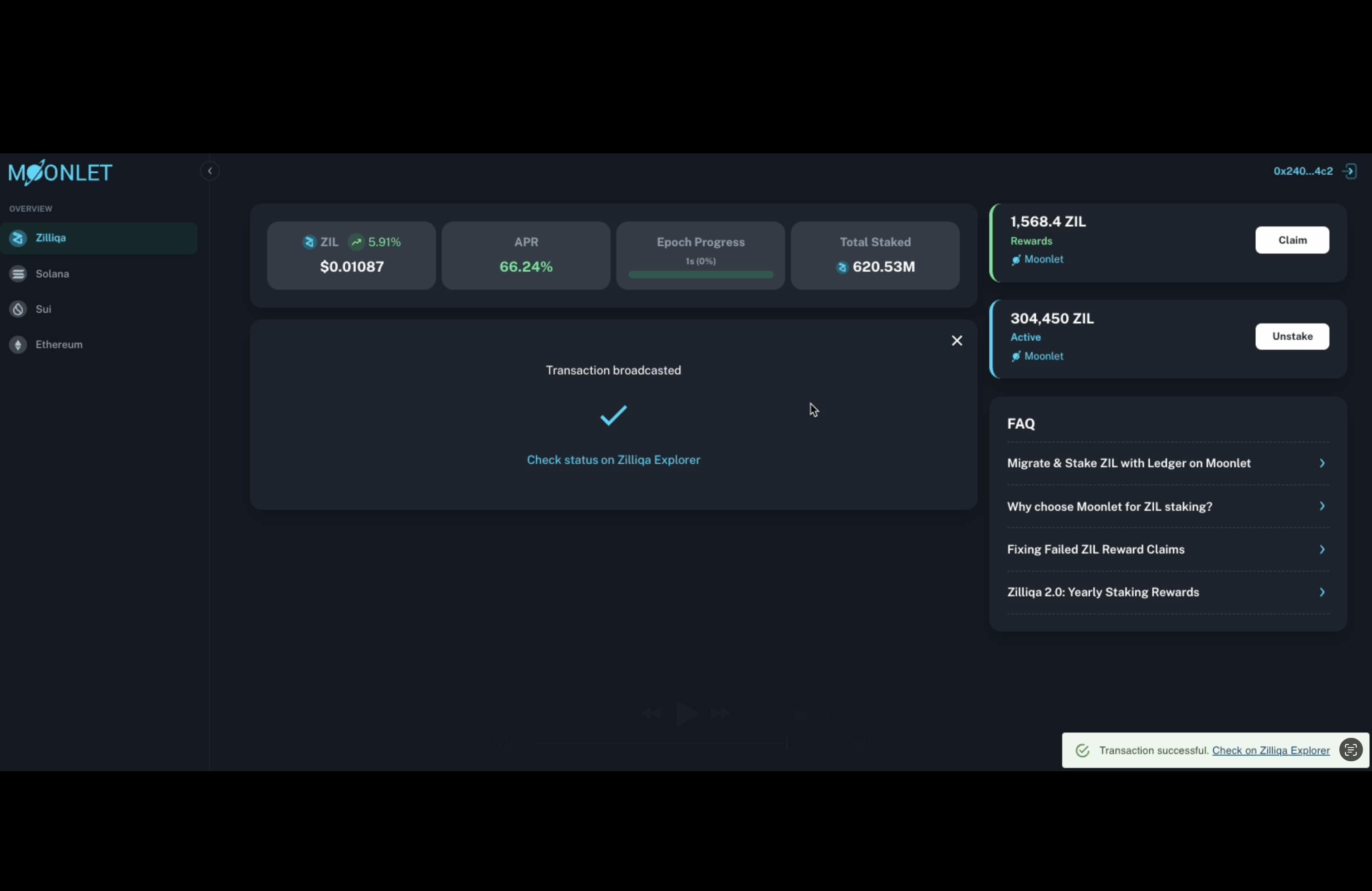Collapse the sidebar with the chevron button
Image resolution: width=1372 pixels, height=891 pixels.
(210, 171)
